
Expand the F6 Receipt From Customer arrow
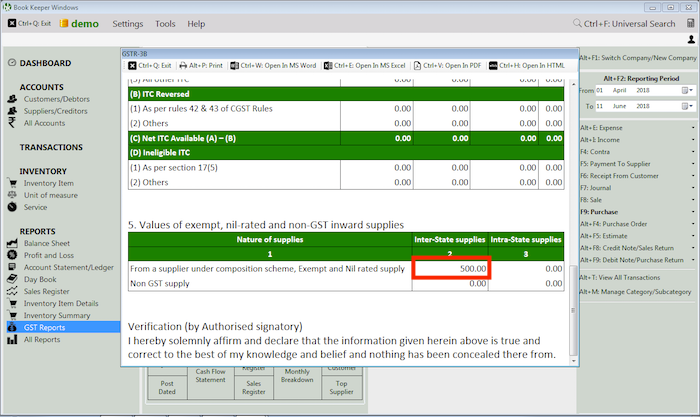(x=693, y=176)
